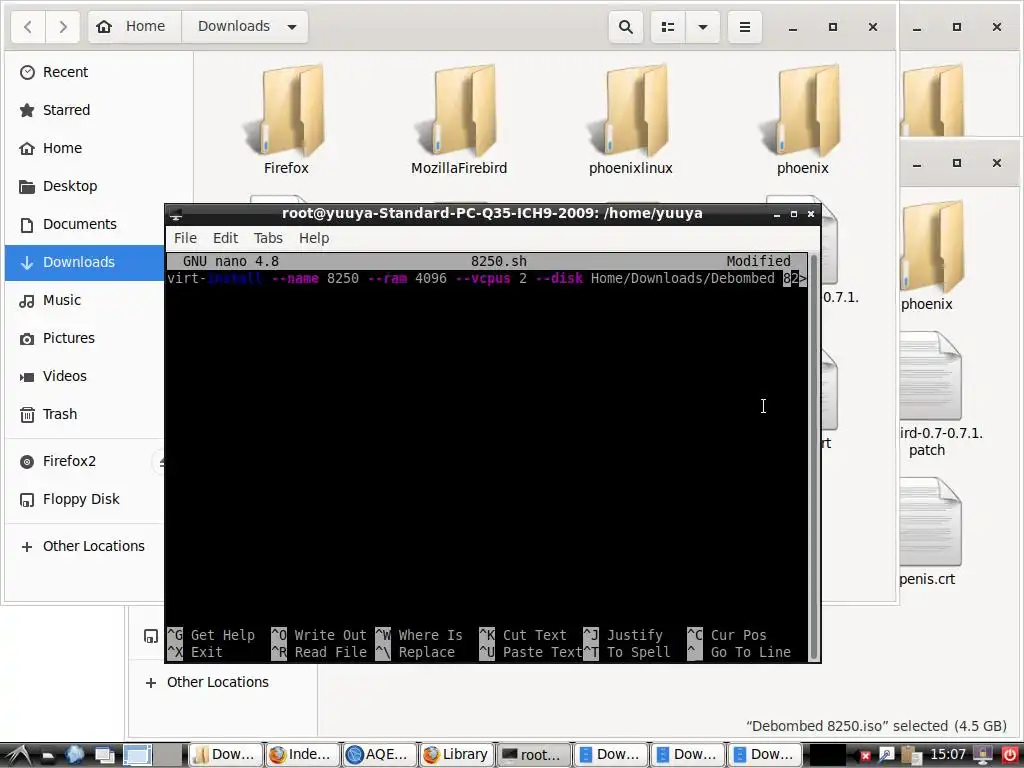Switch to the folder "Dow..." taskbar button

[x=226, y=755]
